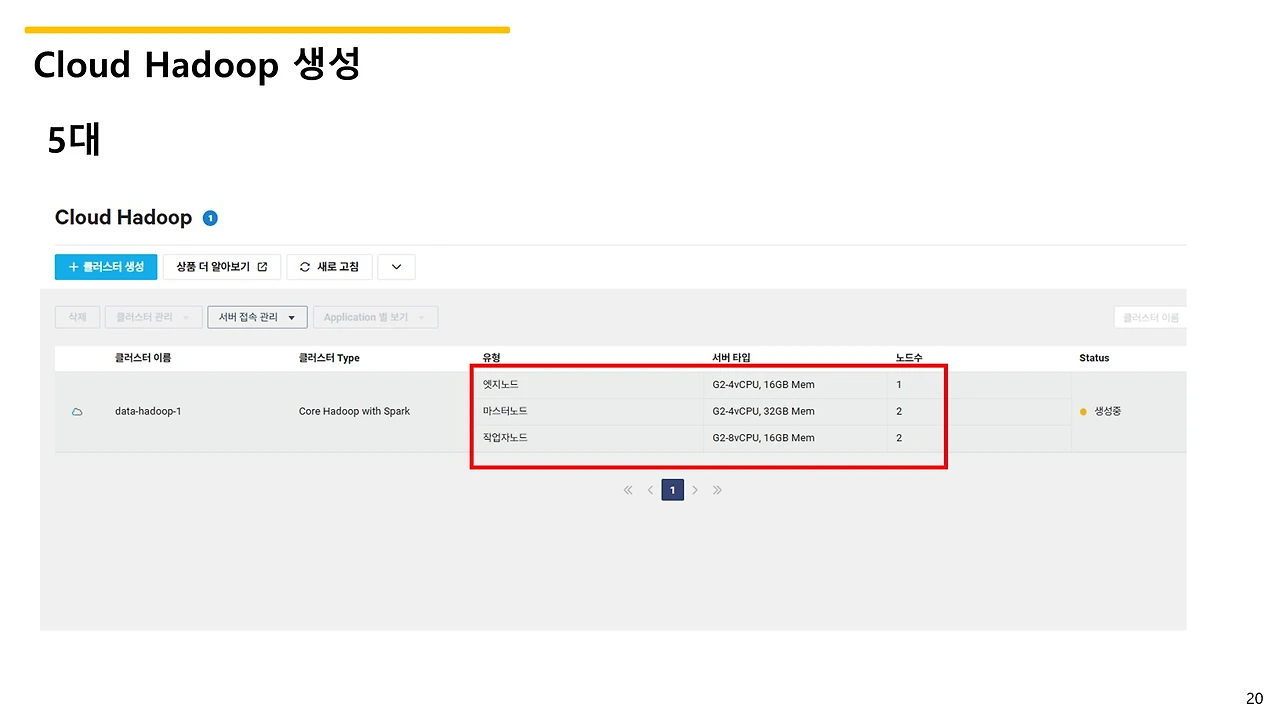This screenshot has width=1280, height=720.
Task: Click the 클러스터 Type column header
Action: pyautogui.click(x=329, y=358)
